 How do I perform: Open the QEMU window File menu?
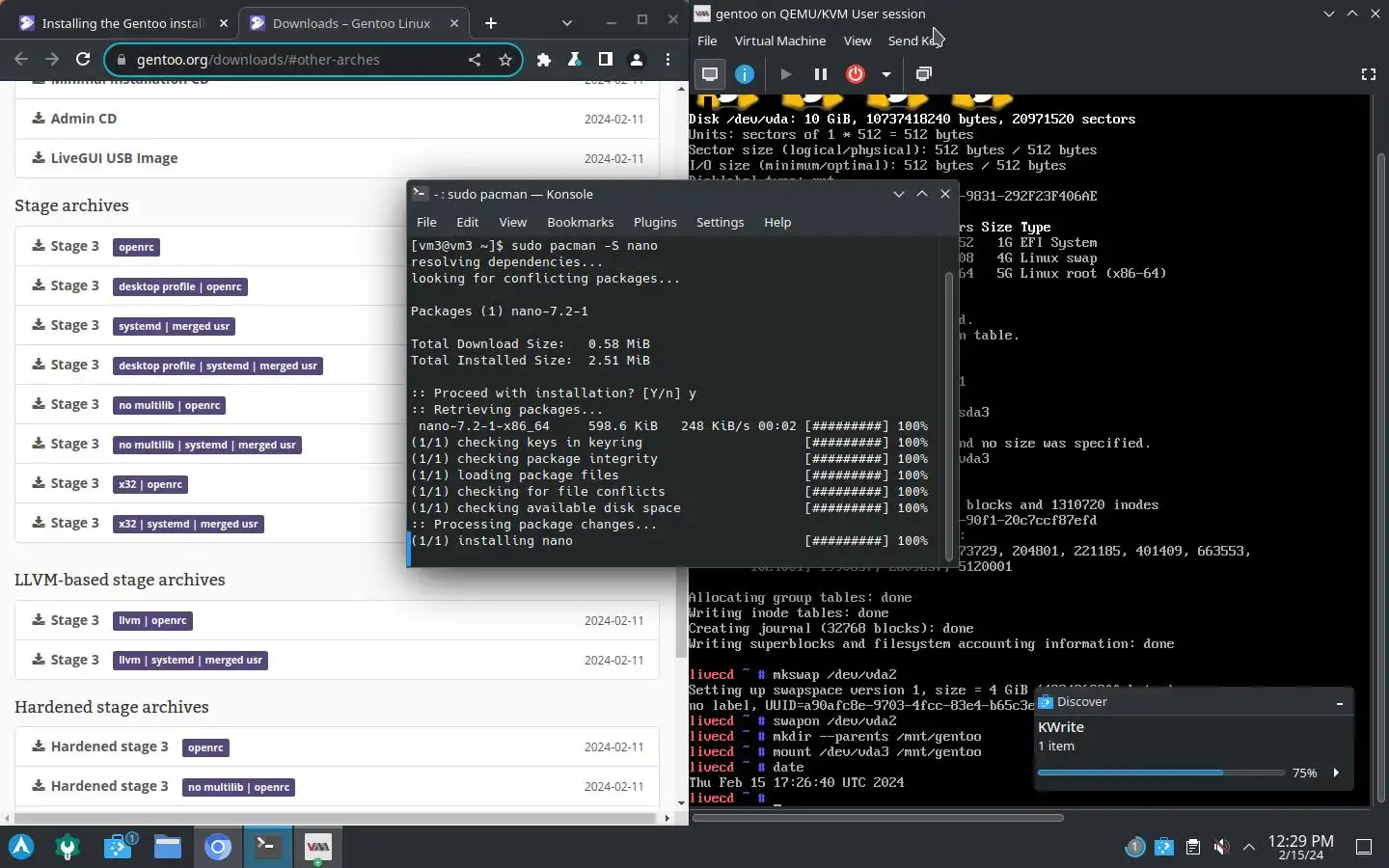click(707, 41)
